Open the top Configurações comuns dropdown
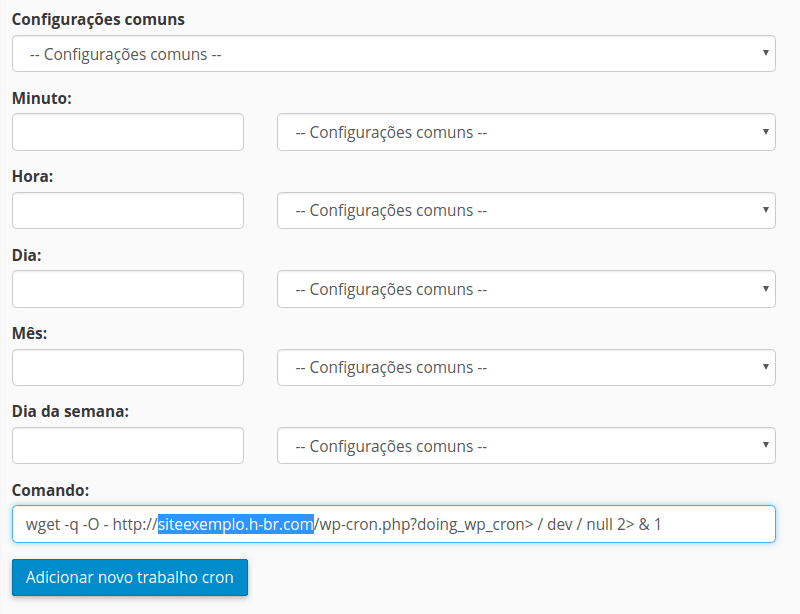The width and height of the screenshot is (800, 614). click(394, 54)
